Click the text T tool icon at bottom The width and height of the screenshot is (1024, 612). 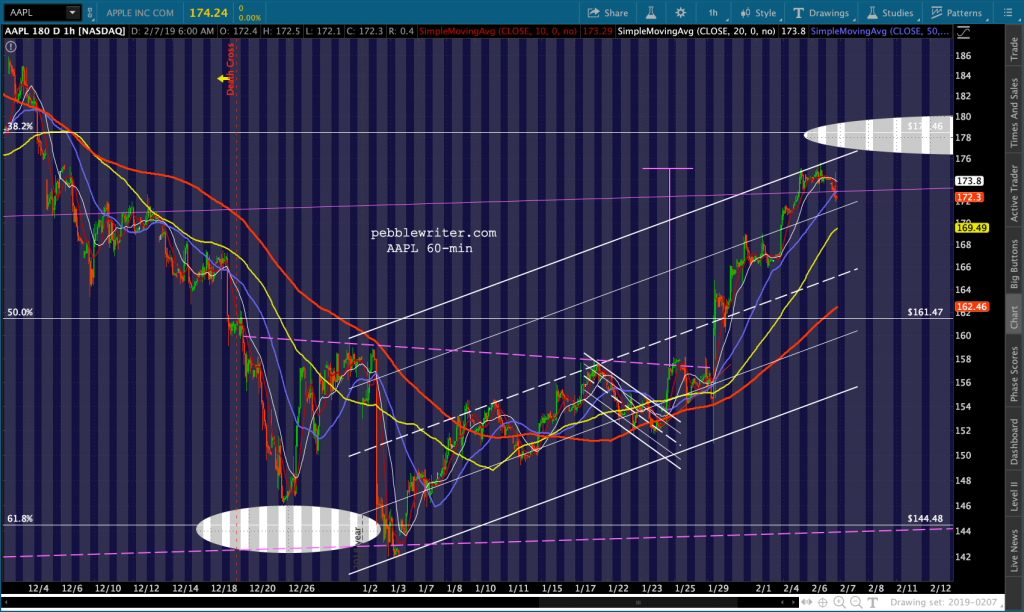(872, 602)
